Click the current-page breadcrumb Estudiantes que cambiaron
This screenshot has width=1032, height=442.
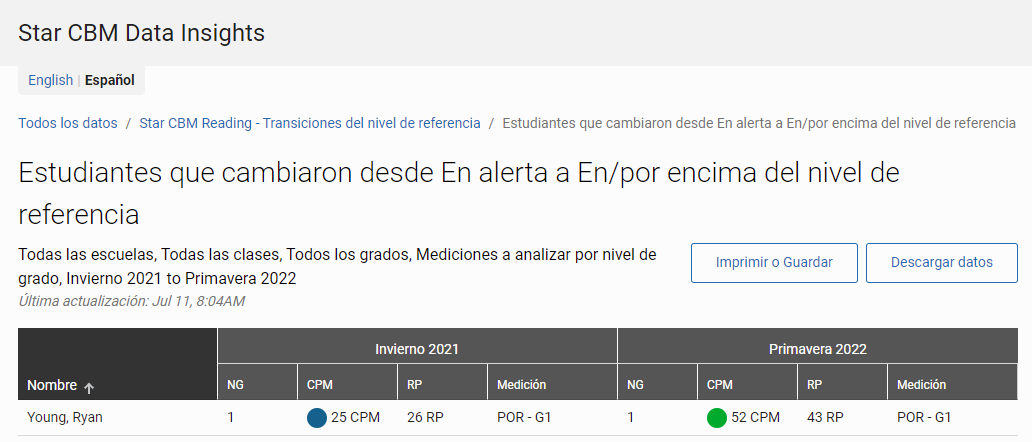tap(759, 123)
